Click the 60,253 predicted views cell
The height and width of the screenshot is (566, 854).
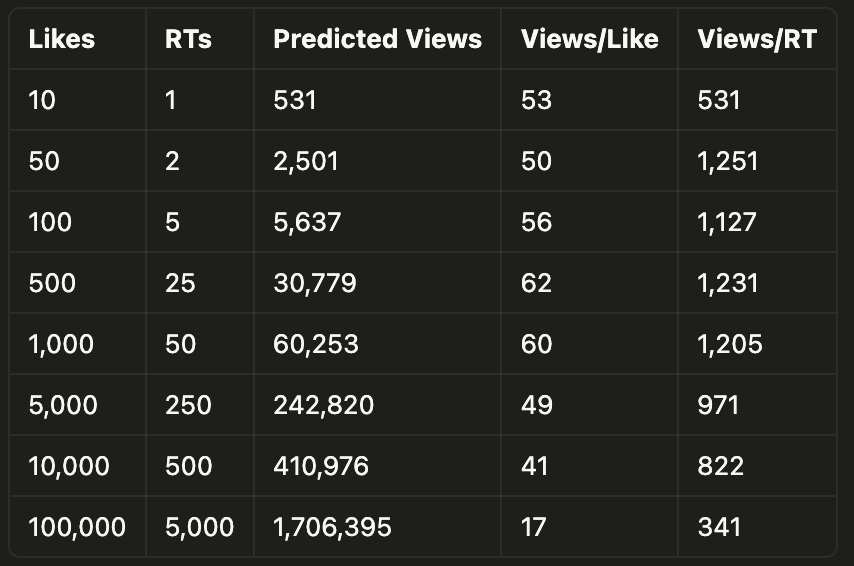[x=316, y=344]
